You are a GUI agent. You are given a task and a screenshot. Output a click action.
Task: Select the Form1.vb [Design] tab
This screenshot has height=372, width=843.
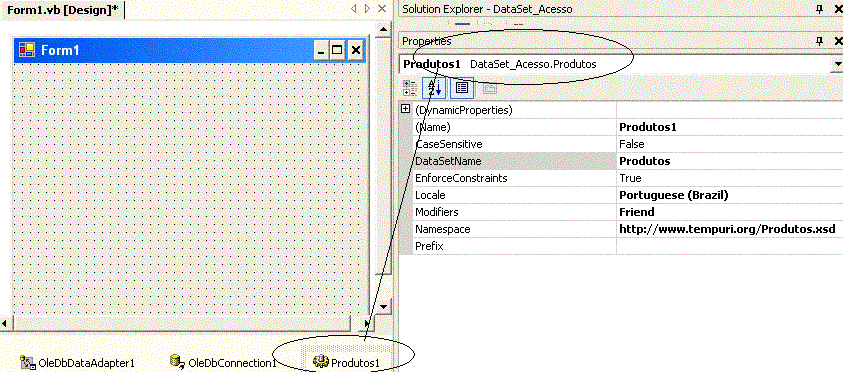[62, 9]
